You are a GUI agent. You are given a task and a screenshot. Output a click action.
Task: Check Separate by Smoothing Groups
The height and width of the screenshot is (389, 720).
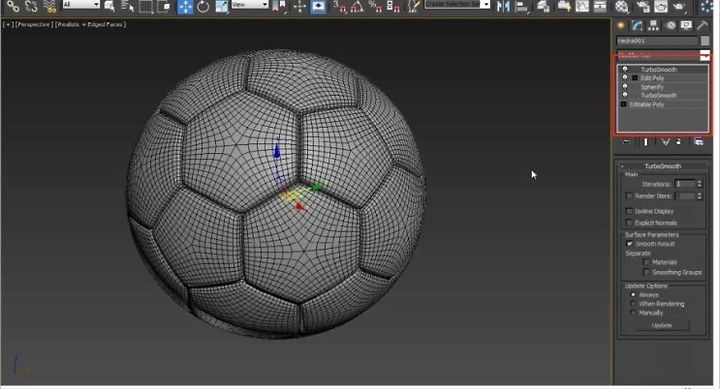[x=646, y=272]
